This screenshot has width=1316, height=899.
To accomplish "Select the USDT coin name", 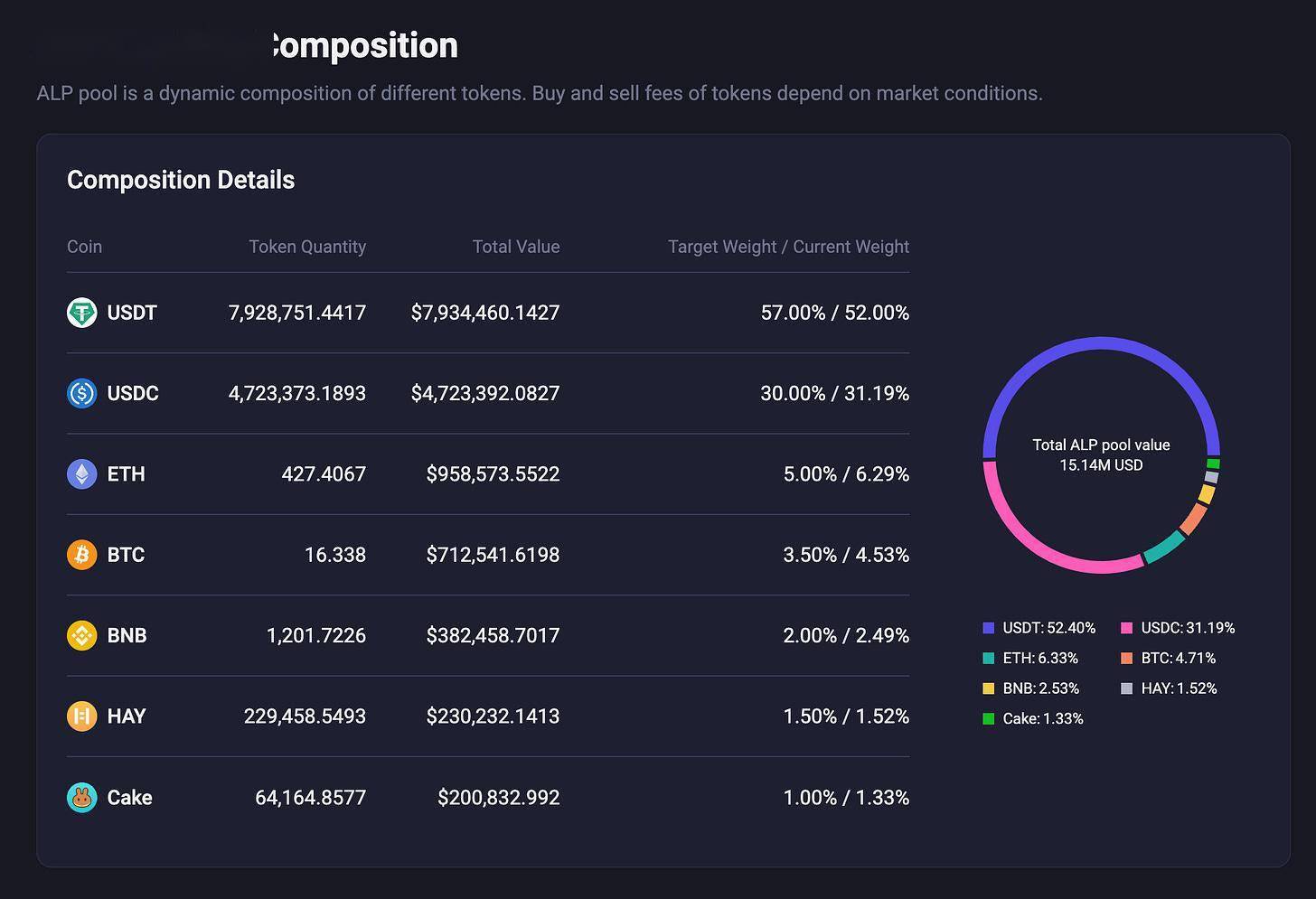I will pos(132,313).
